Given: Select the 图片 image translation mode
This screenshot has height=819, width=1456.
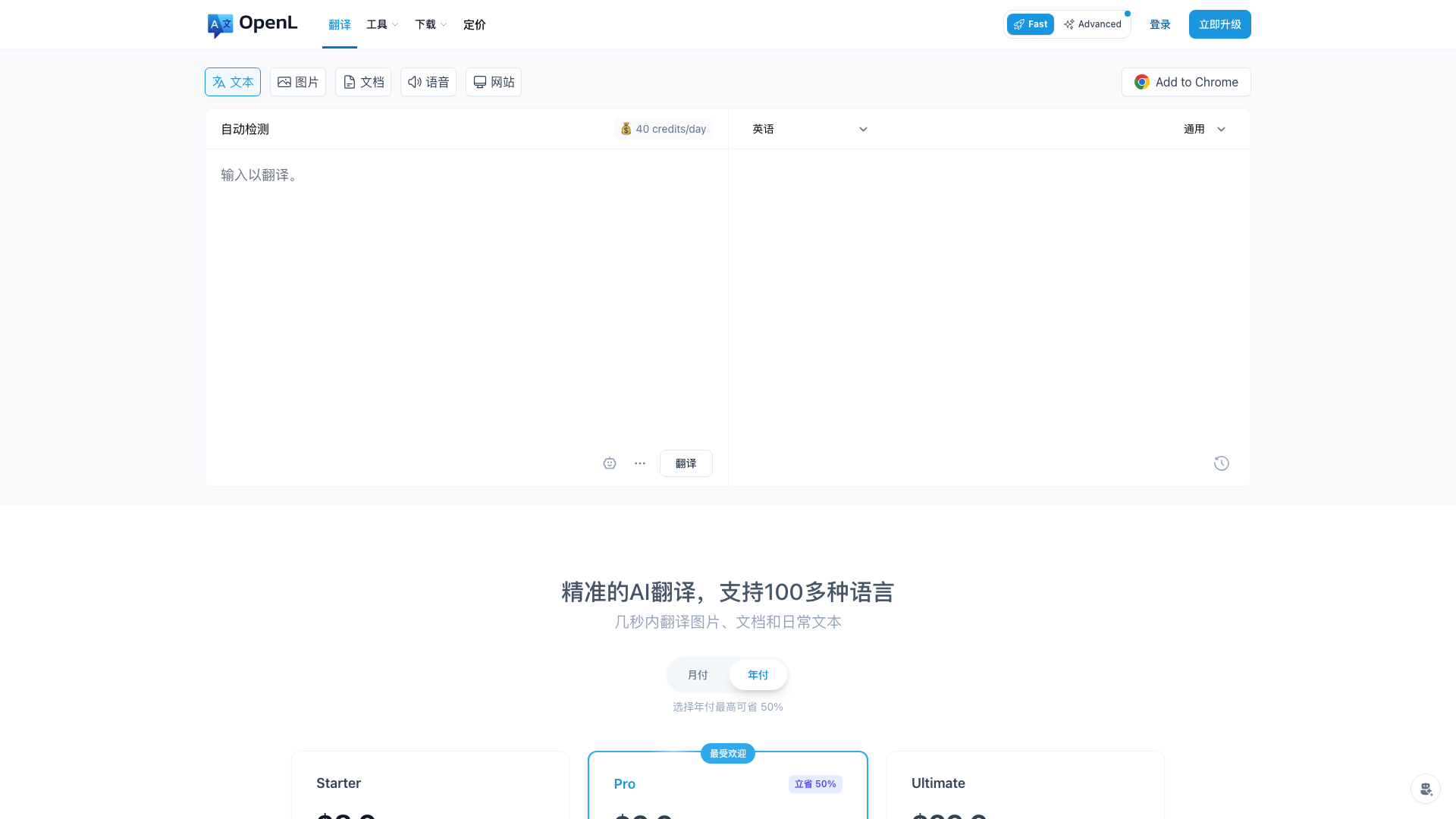Looking at the screenshot, I should [x=298, y=82].
